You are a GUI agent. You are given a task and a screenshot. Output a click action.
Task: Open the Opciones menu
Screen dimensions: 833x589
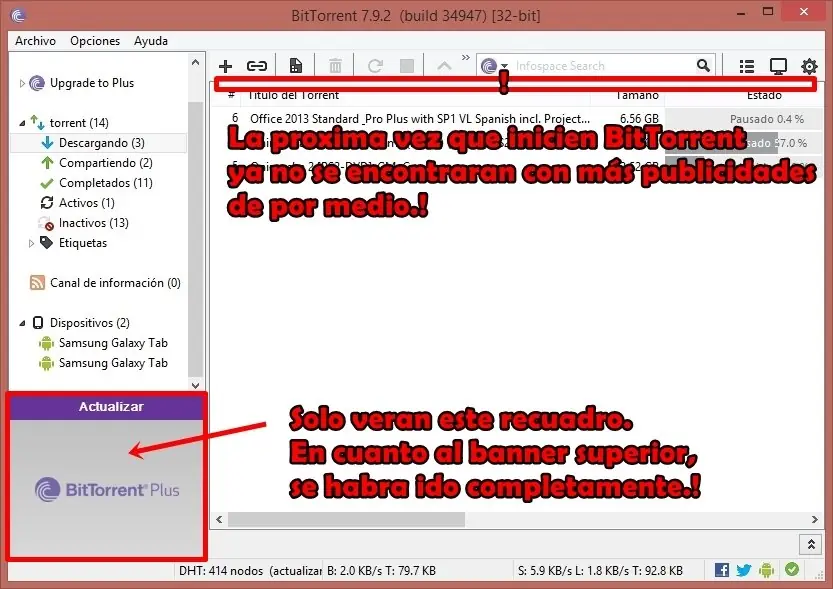tap(95, 41)
